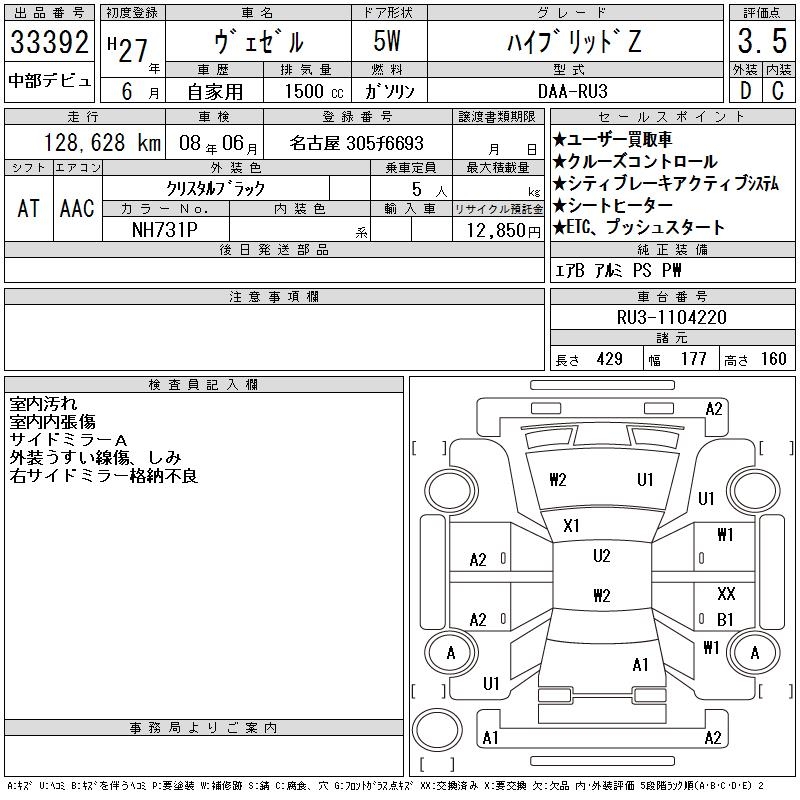Select the 中部デビュ label under the lot number
The width and height of the screenshot is (800, 800).
49,81
